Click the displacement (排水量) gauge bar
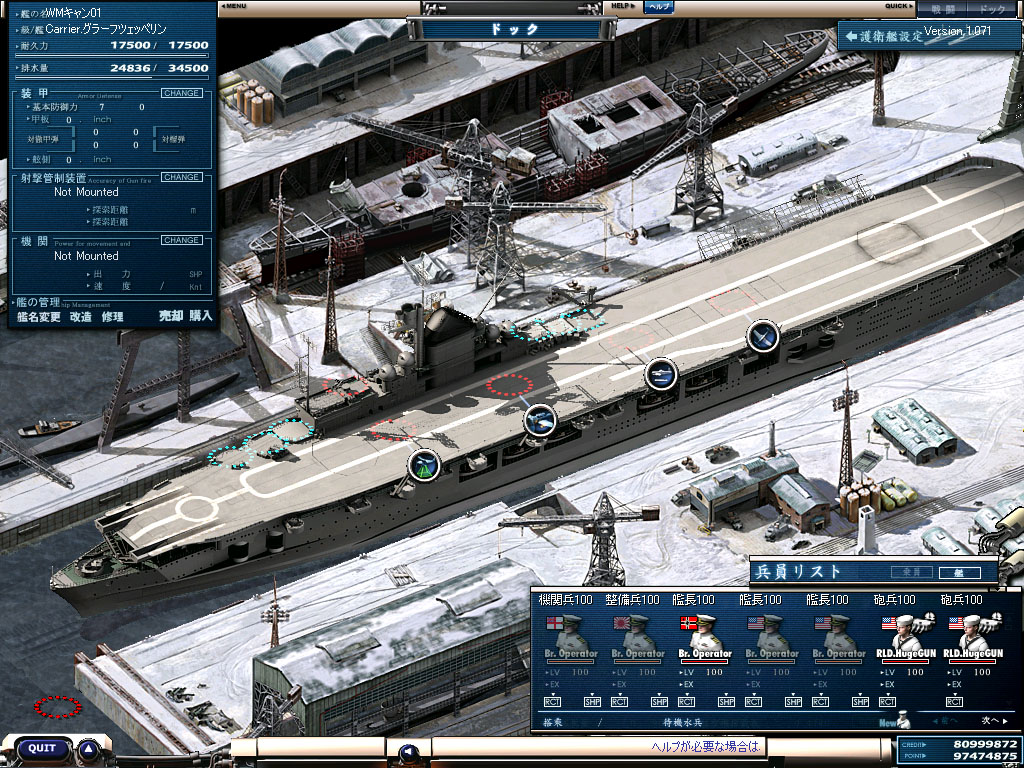 (x=112, y=77)
